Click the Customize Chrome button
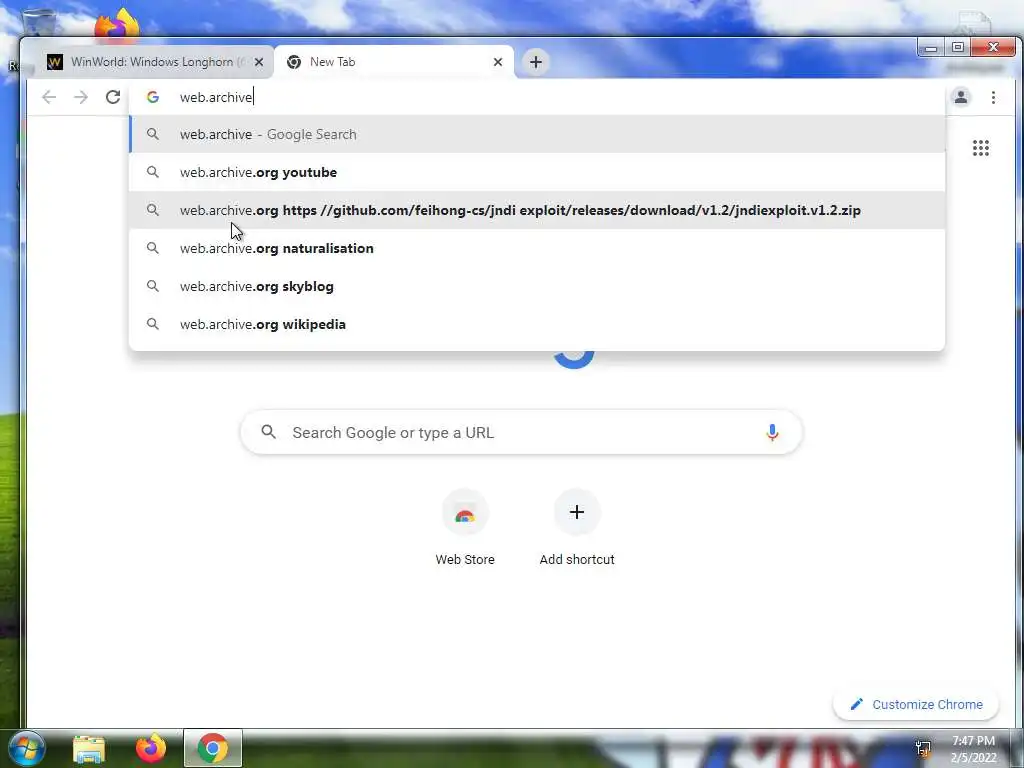The width and height of the screenshot is (1024, 768). [x=916, y=704]
